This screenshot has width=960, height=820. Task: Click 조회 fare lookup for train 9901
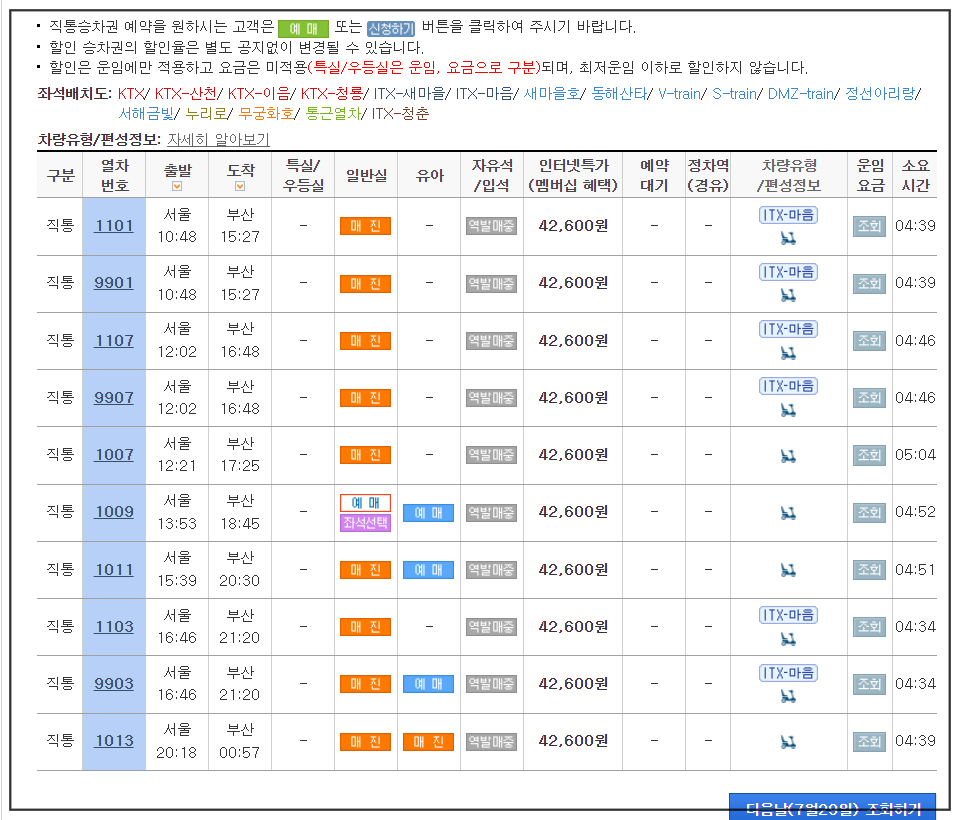pos(869,284)
